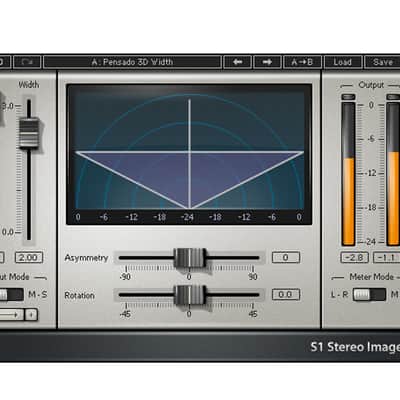Click the Width label above the fader

pyautogui.click(x=29, y=85)
